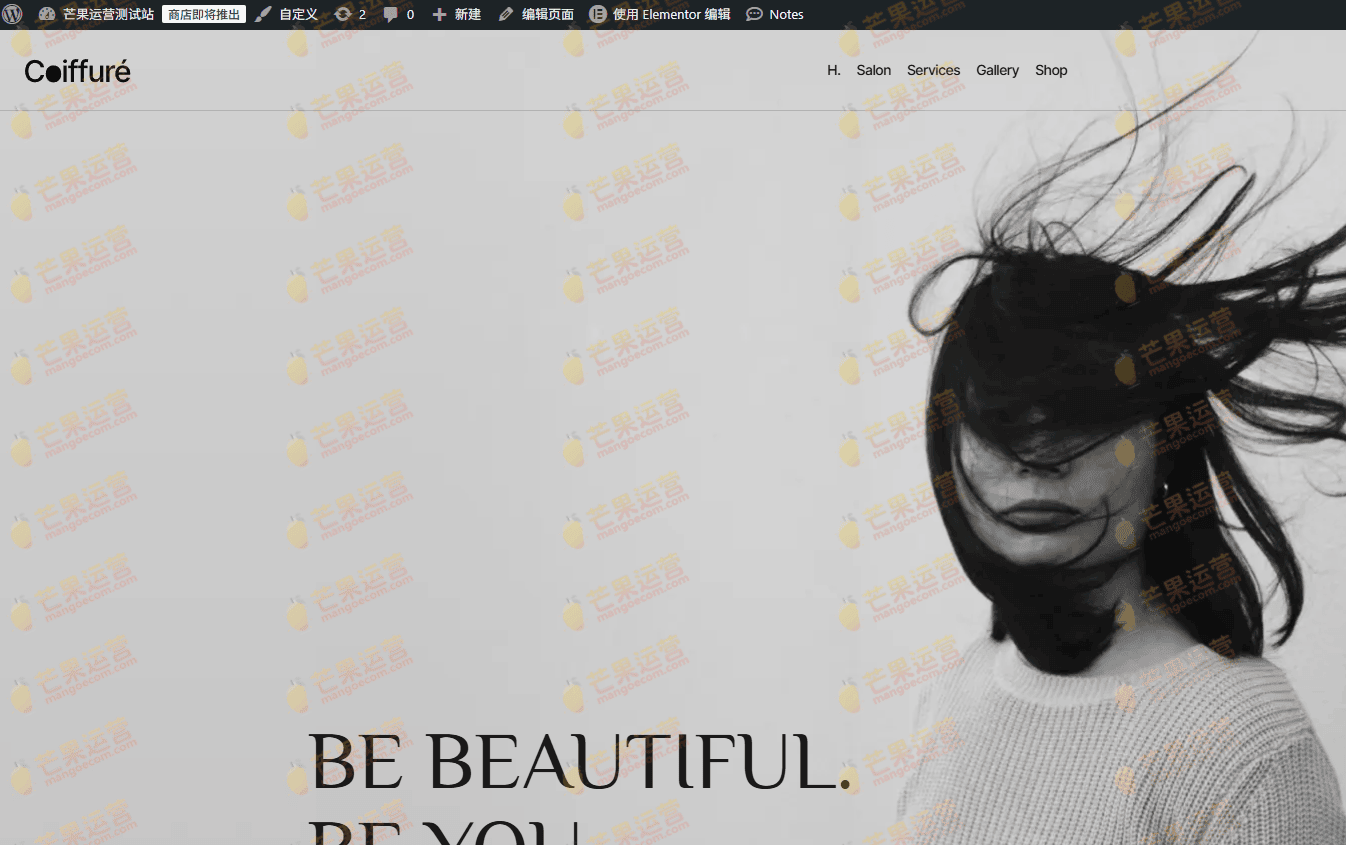The image size is (1346, 845).
Task: Navigate to Services
Action: point(933,70)
